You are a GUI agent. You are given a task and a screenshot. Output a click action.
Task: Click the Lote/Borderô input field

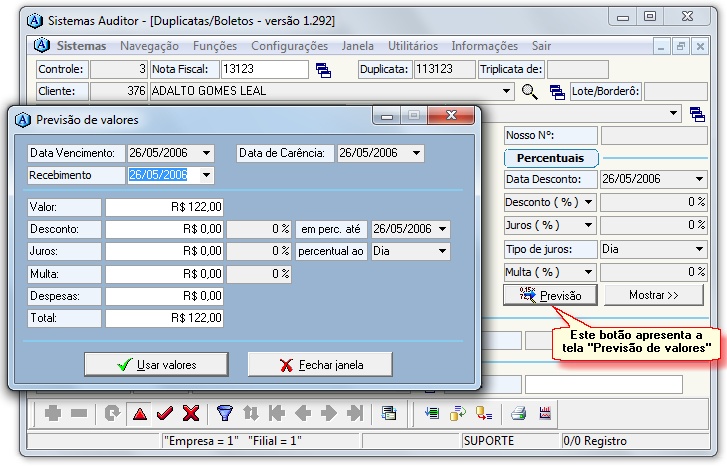pyautogui.click(x=676, y=91)
